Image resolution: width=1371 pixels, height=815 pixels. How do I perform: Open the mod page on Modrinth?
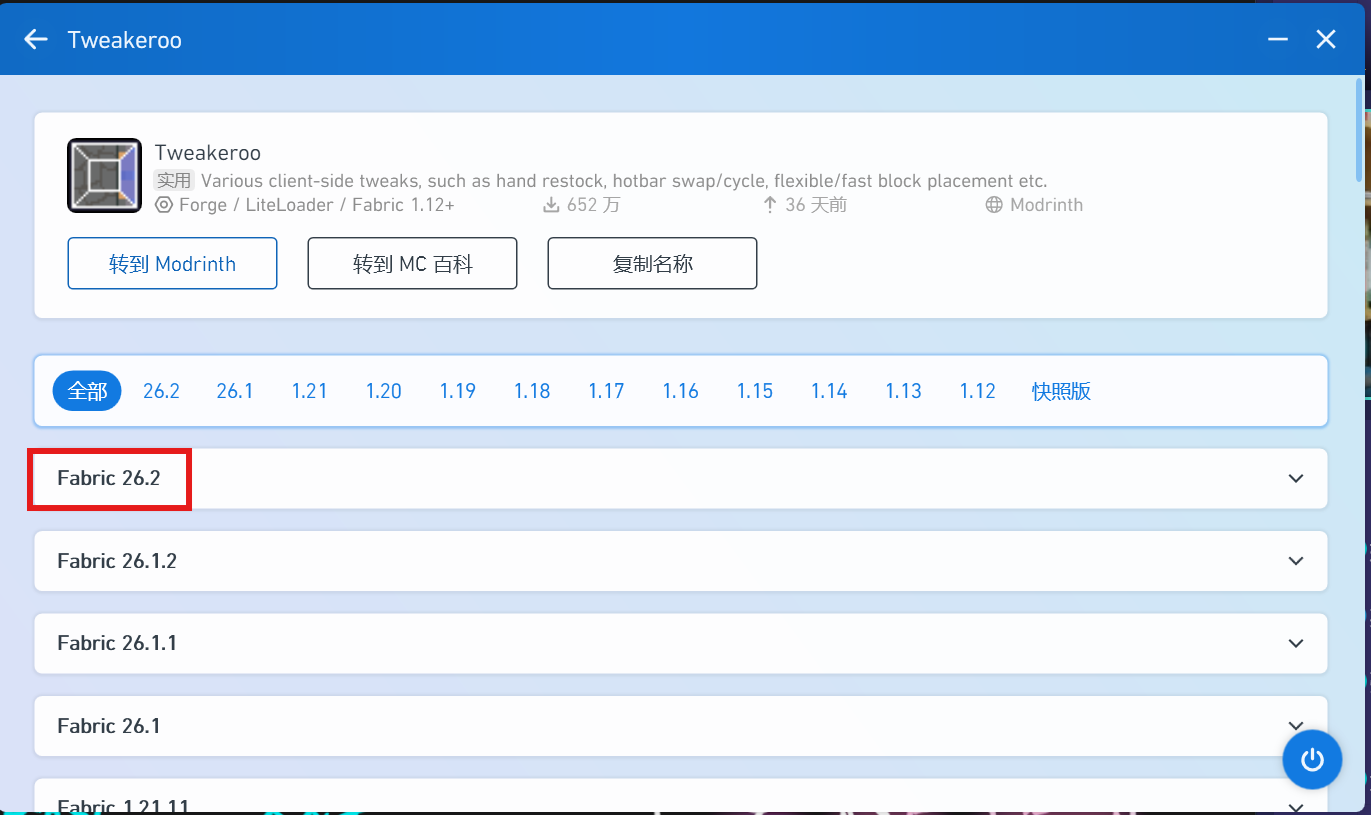pyautogui.click(x=172, y=264)
